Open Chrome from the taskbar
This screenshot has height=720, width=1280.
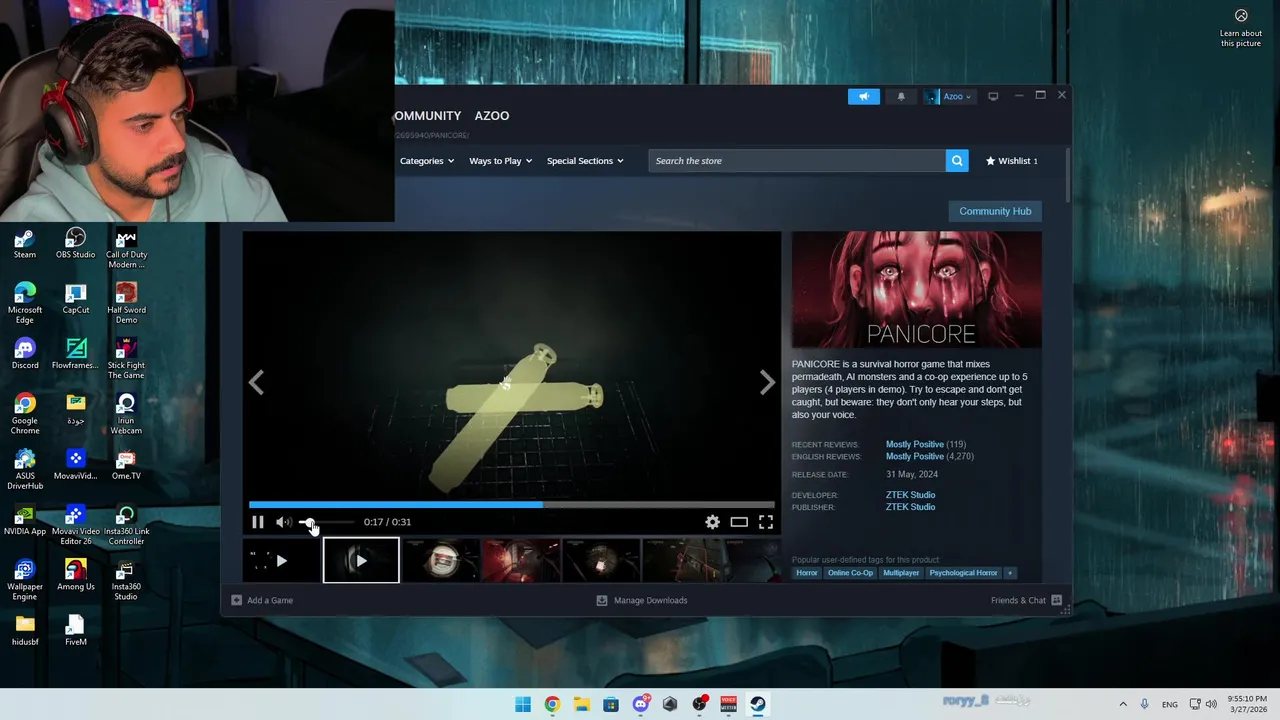pos(552,704)
